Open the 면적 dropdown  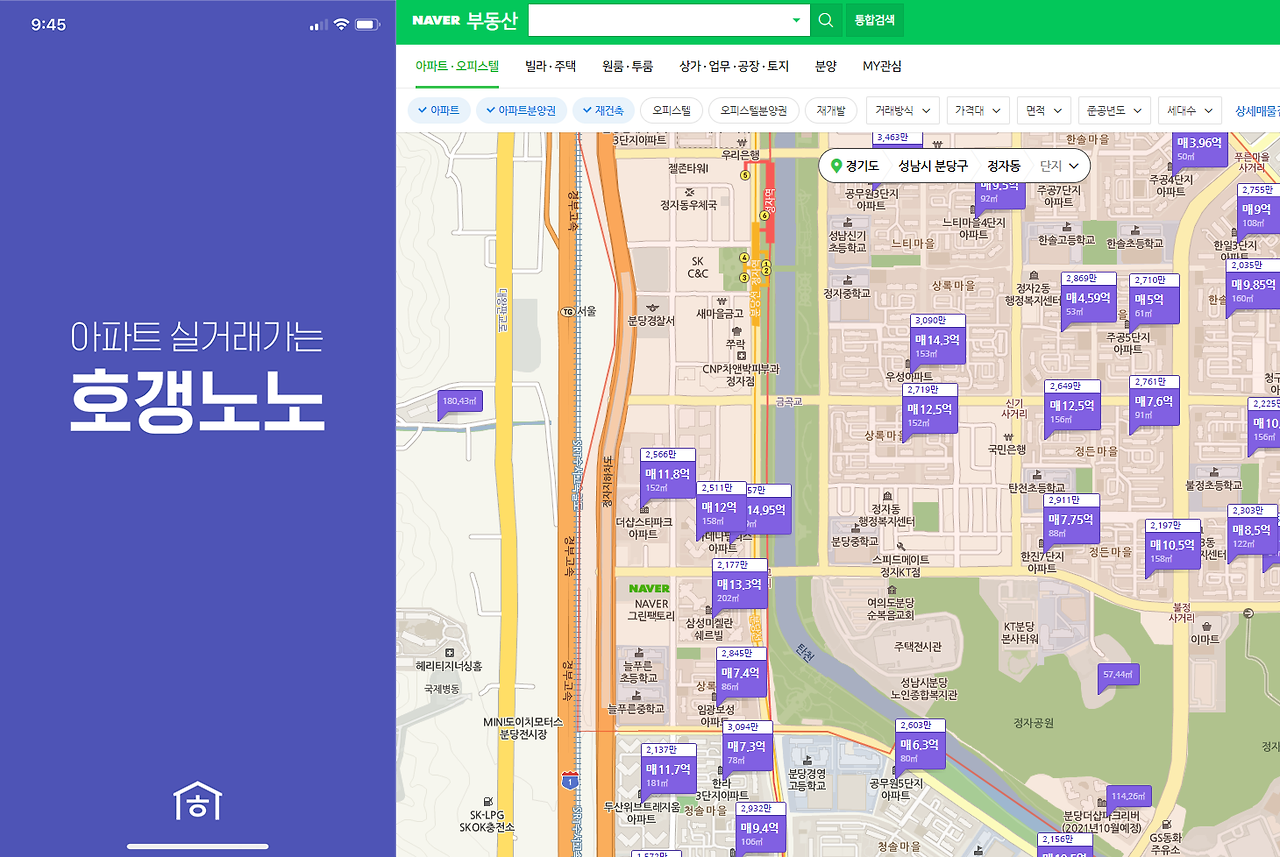(1044, 110)
